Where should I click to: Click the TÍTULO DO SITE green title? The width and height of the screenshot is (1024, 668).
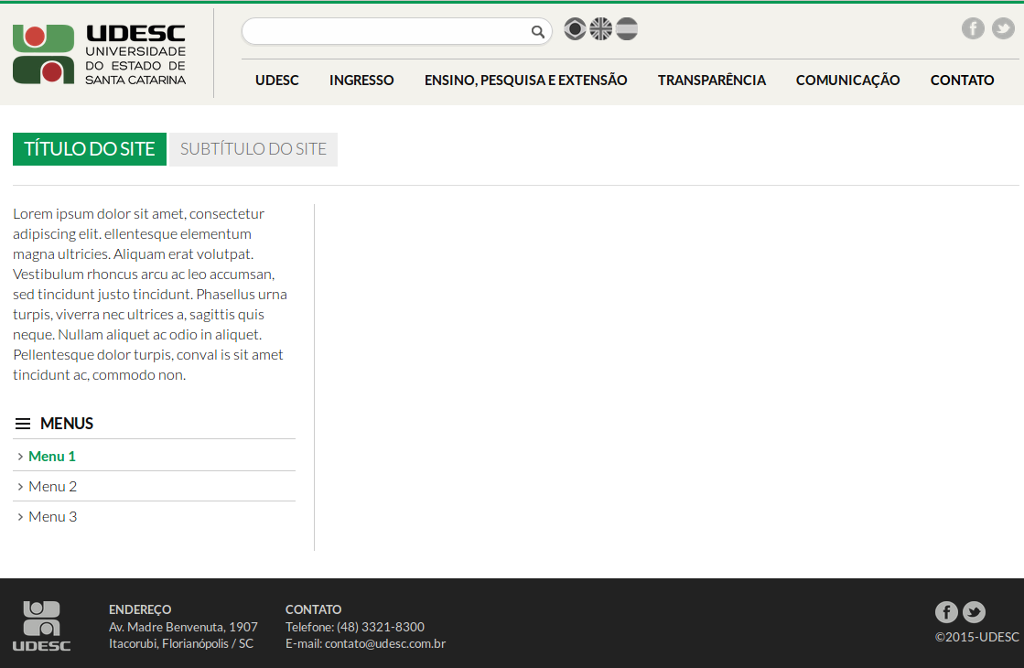[x=89, y=149]
